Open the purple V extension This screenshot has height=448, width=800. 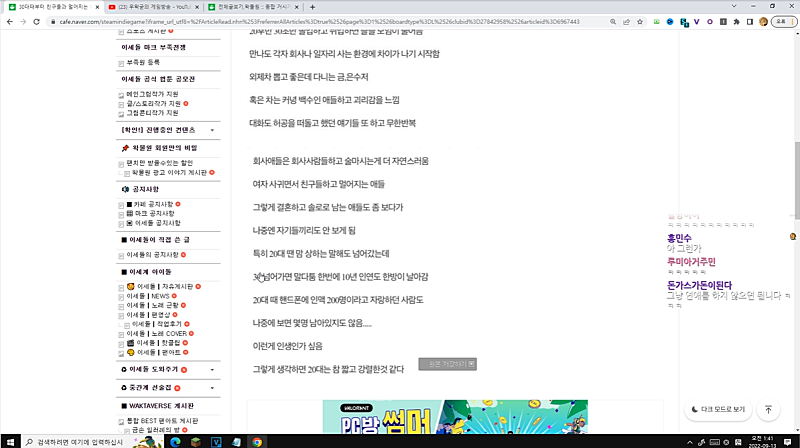click(696, 22)
